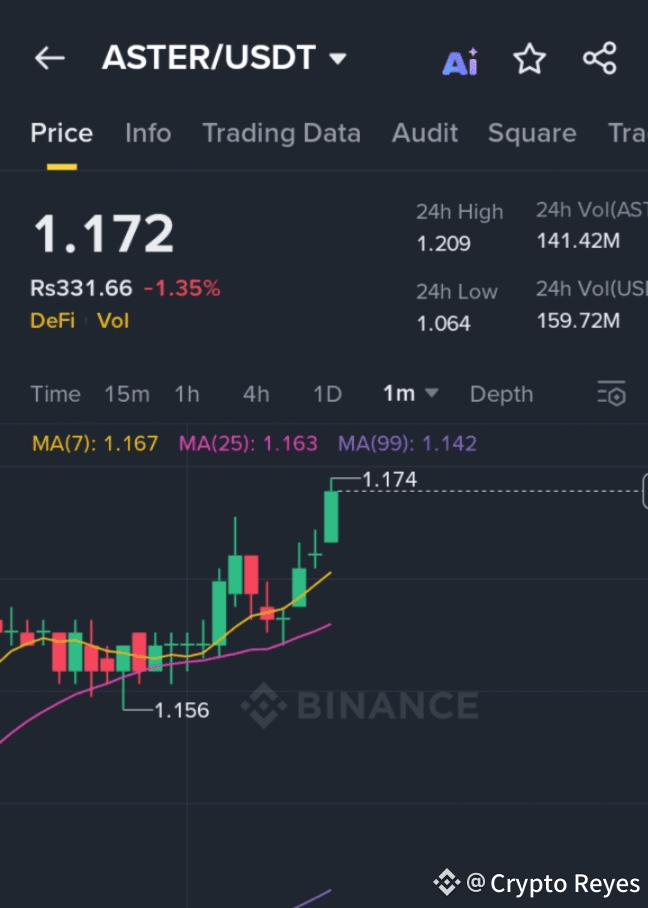Click the 159.72M volume value
Viewport: 648px width, 908px height.
578,320
